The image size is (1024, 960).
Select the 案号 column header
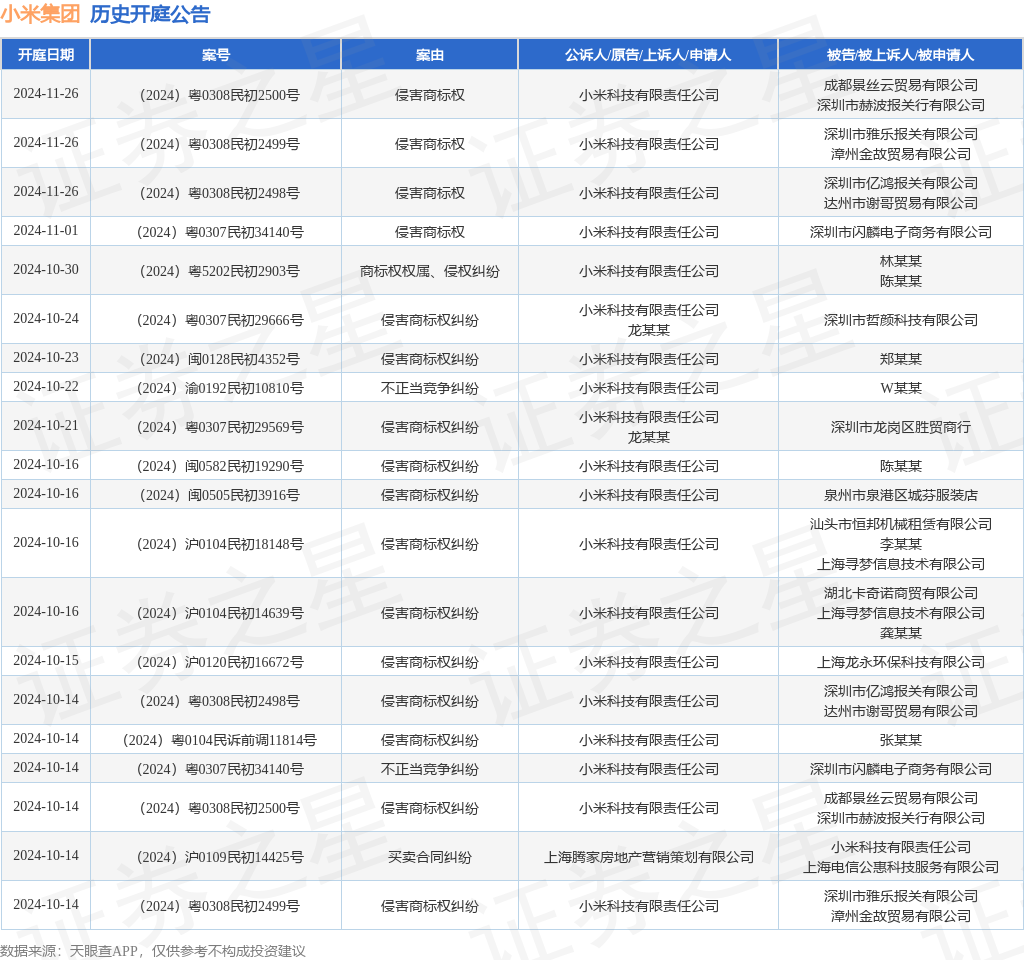pyautogui.click(x=216, y=55)
